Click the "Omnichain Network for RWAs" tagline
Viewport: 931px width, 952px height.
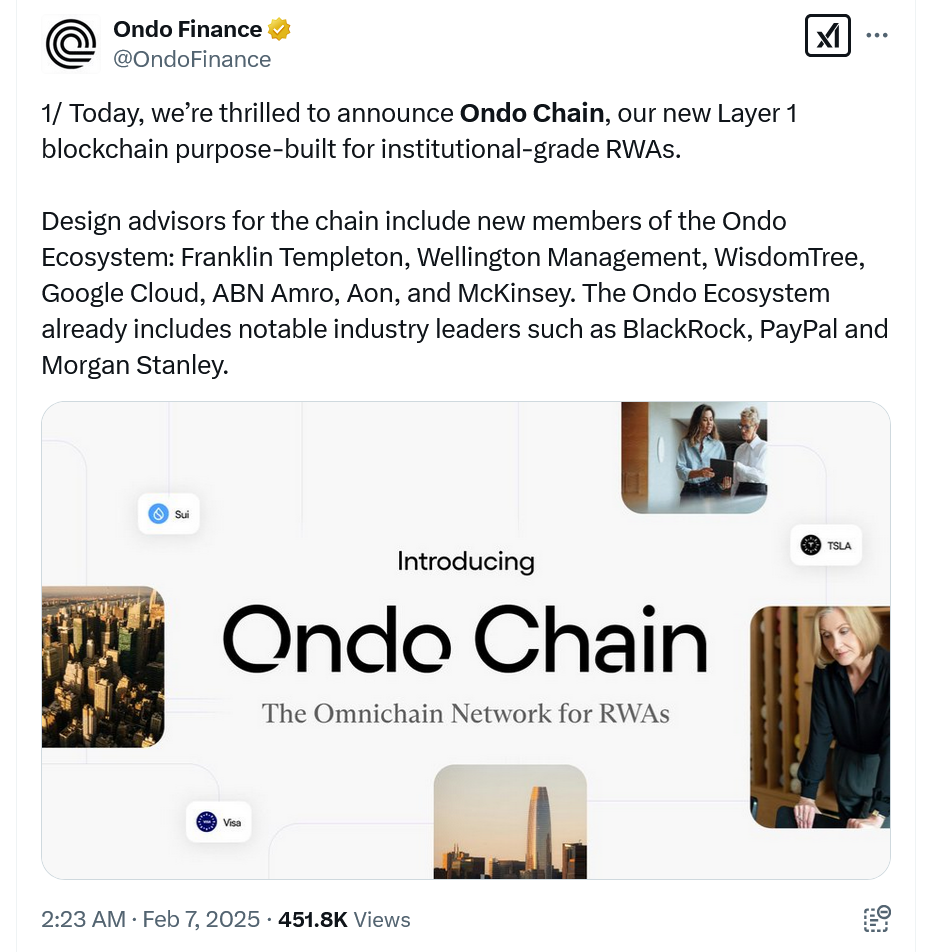click(465, 713)
